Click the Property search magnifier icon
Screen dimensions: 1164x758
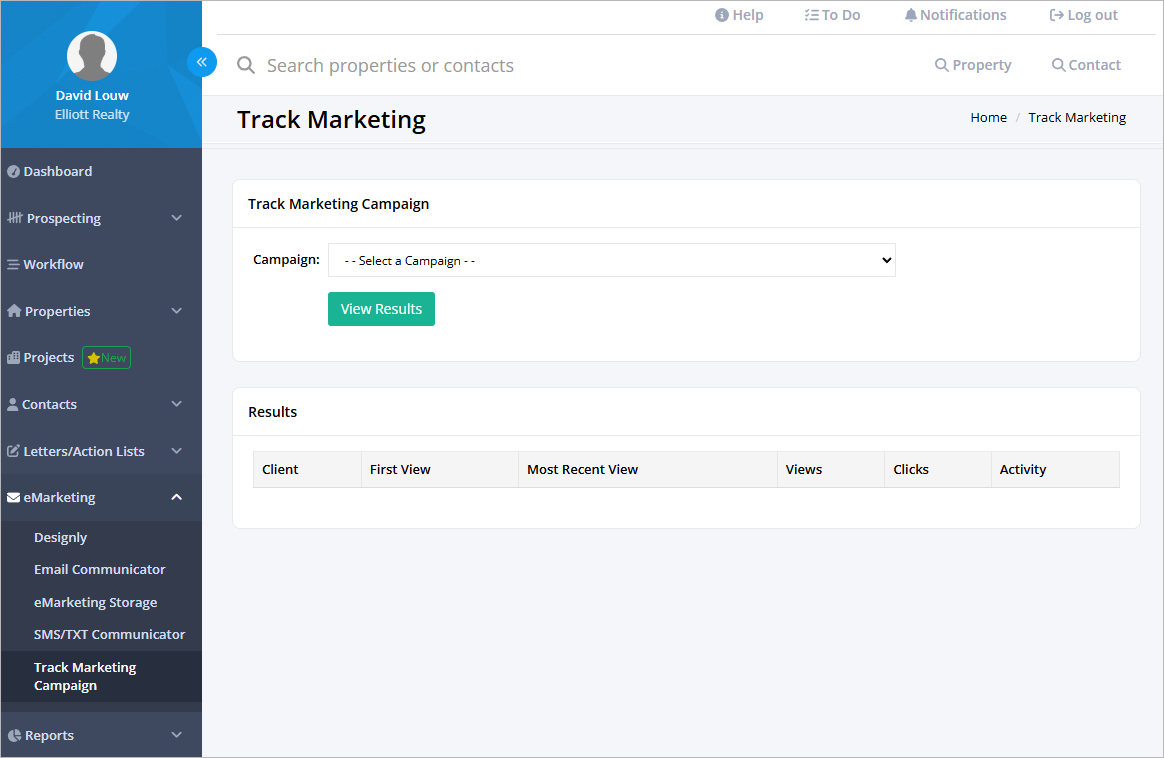(x=941, y=65)
